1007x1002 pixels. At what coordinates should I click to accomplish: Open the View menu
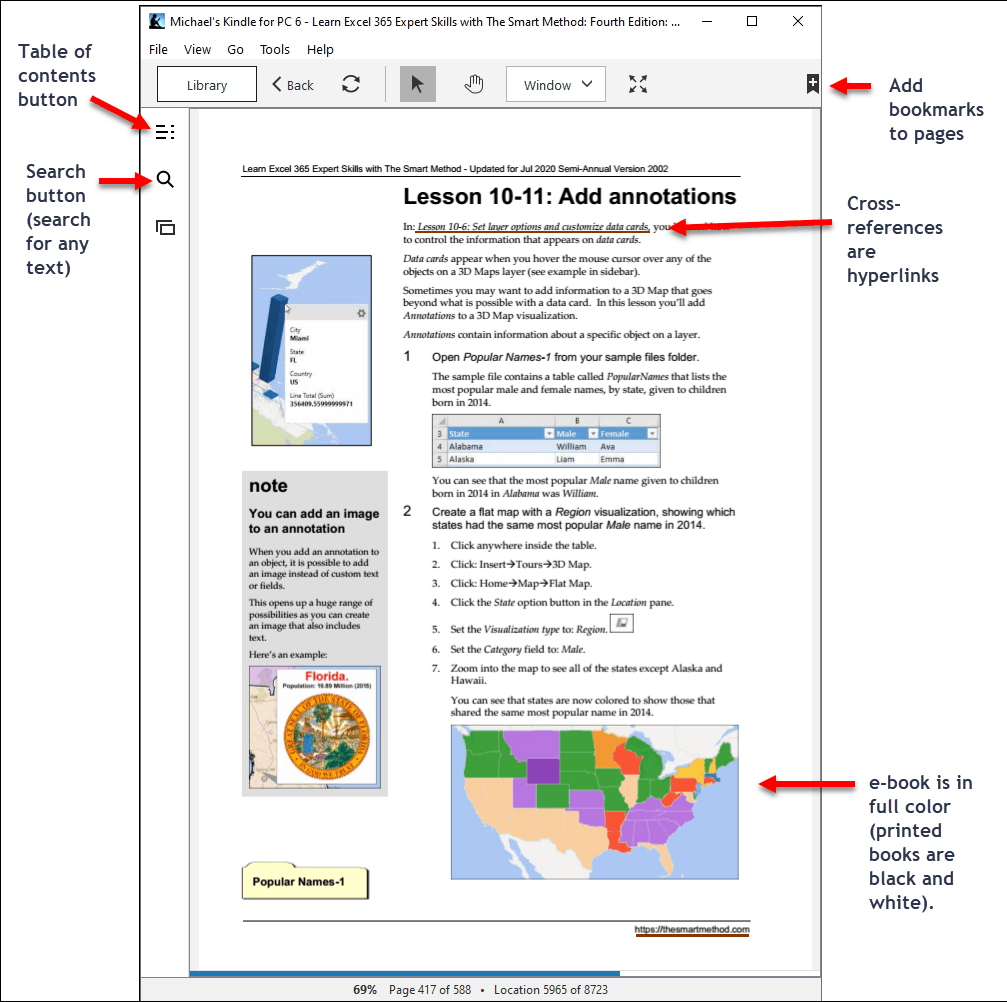197,49
